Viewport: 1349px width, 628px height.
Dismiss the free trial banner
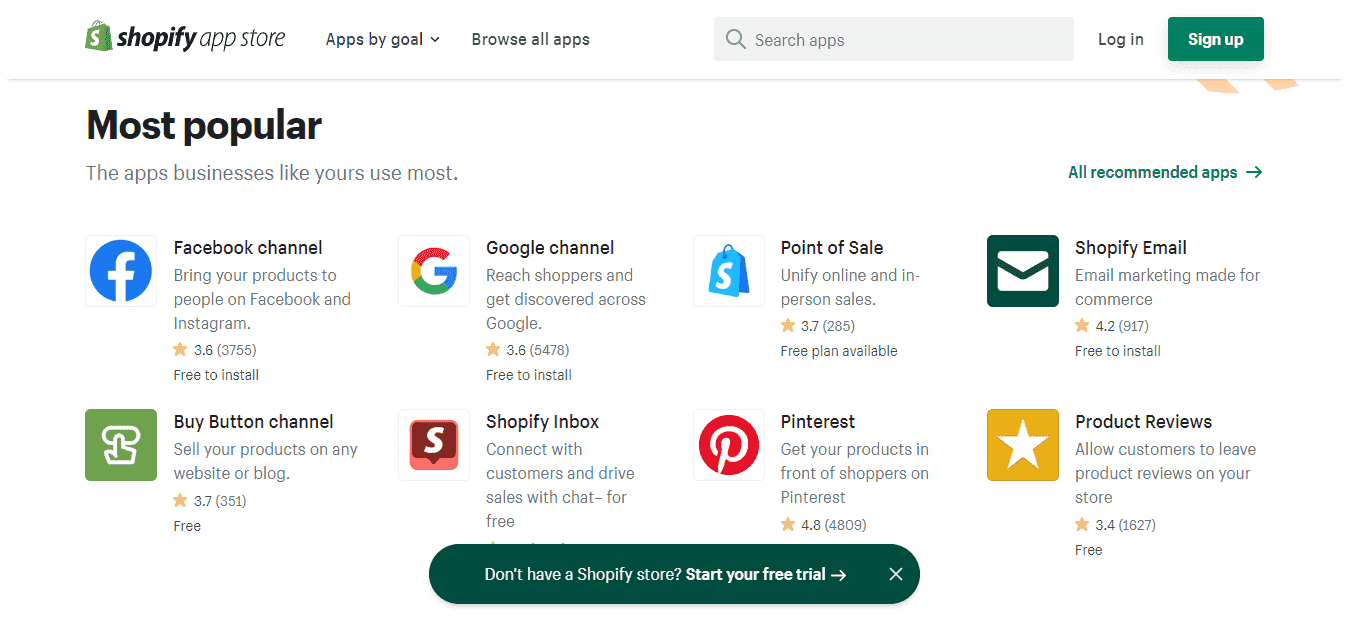(896, 574)
